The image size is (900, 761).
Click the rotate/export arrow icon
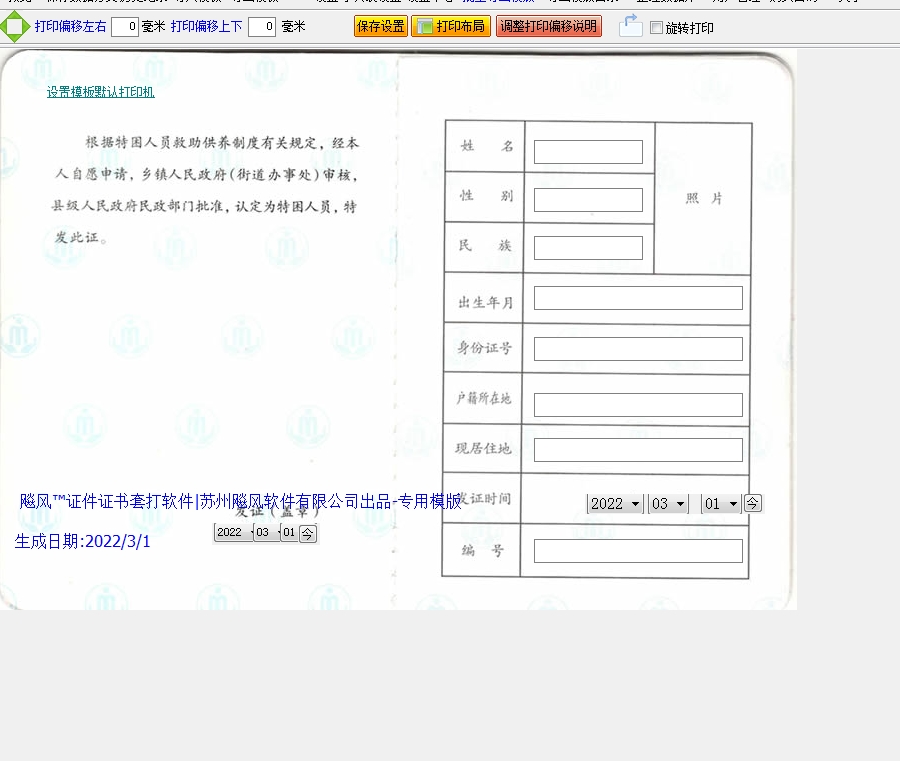(630, 26)
